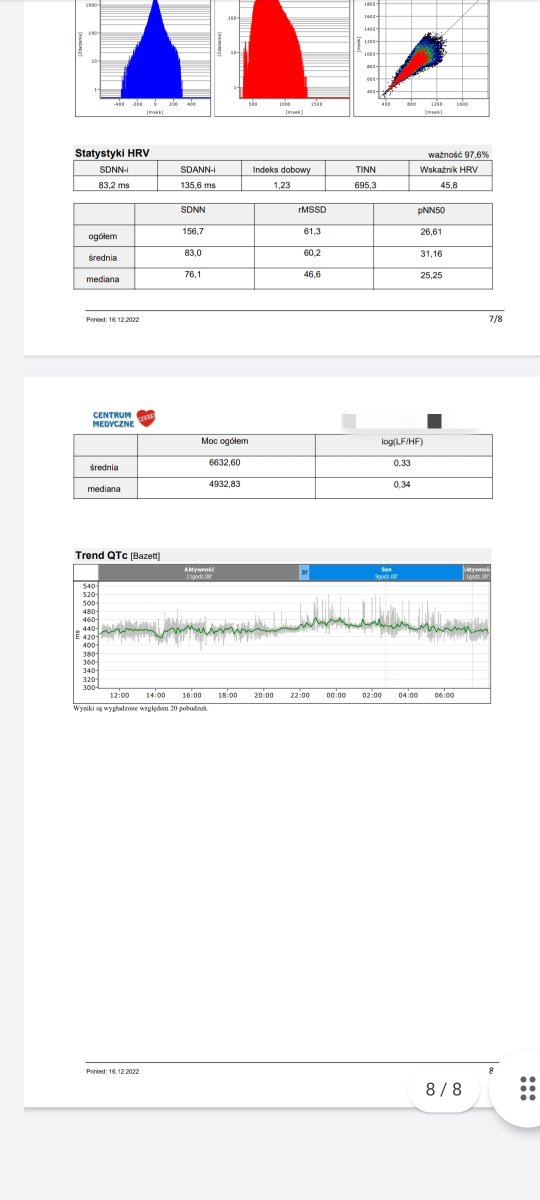Screen dimensions: 540x1200
Task: Click SDNN ogółem value 156,7
Action: 195,231
